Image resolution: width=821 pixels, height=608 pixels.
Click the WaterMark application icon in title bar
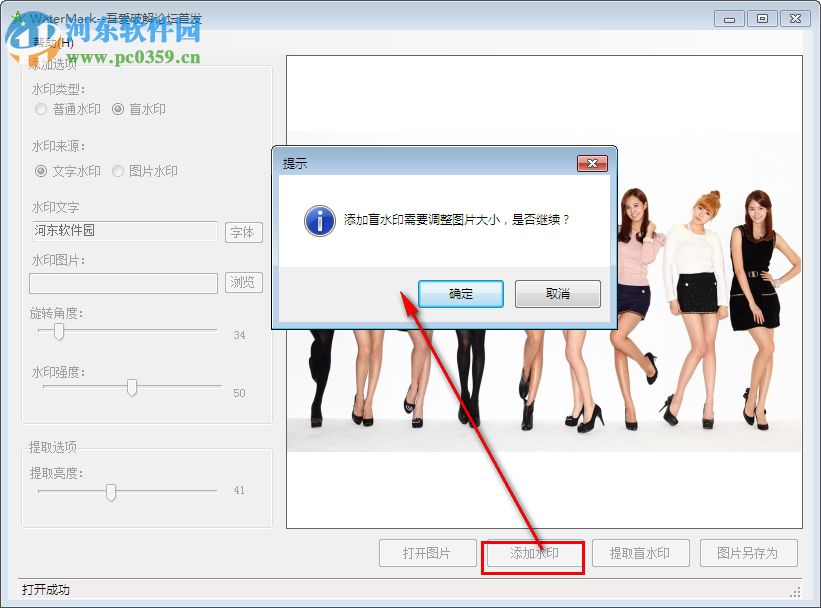coord(18,18)
